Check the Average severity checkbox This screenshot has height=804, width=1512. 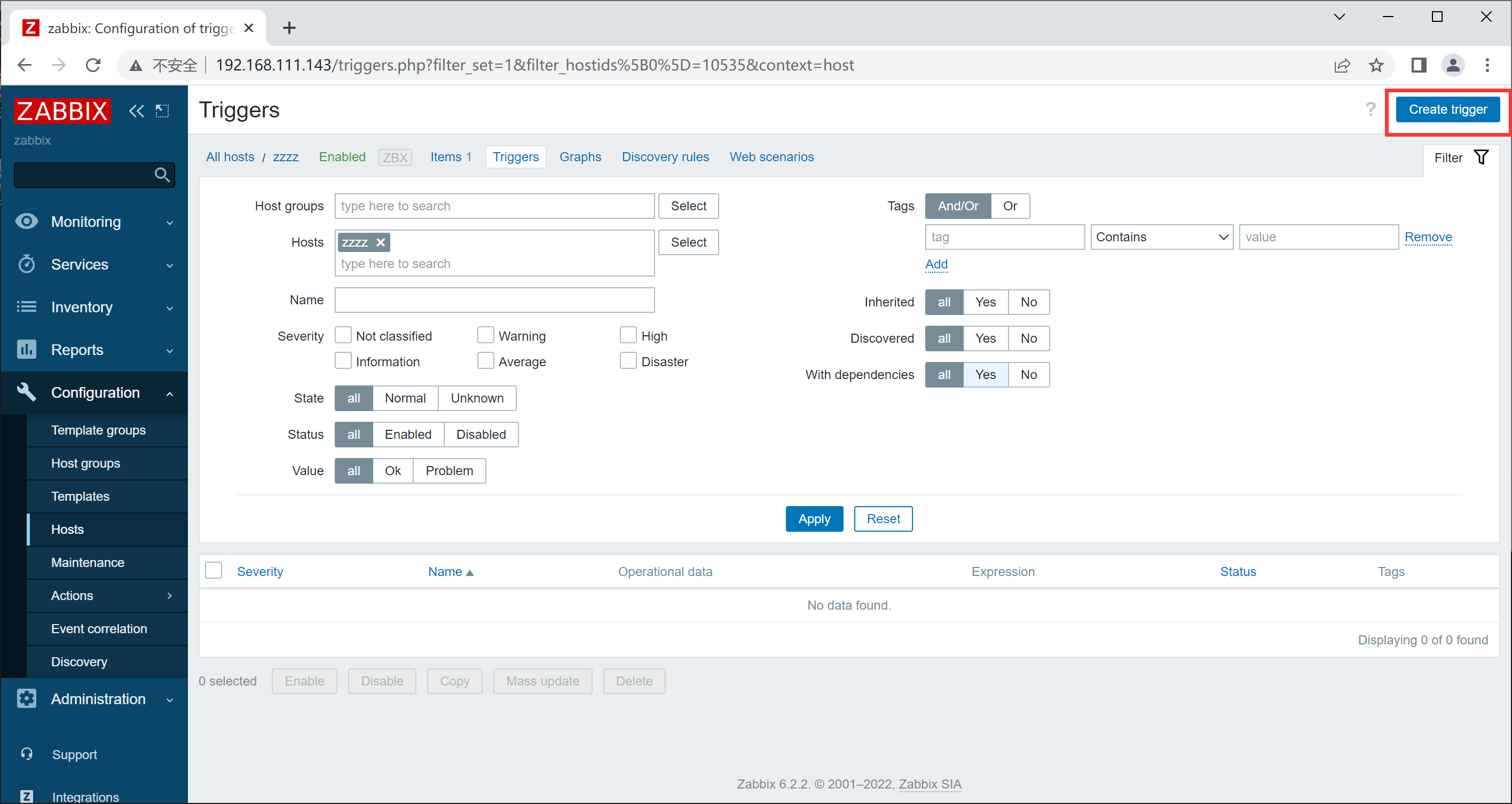pyautogui.click(x=485, y=361)
